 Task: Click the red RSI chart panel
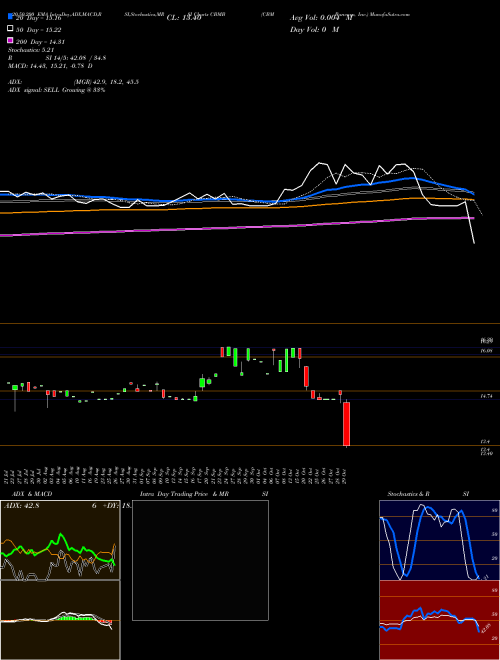[x=439, y=620]
